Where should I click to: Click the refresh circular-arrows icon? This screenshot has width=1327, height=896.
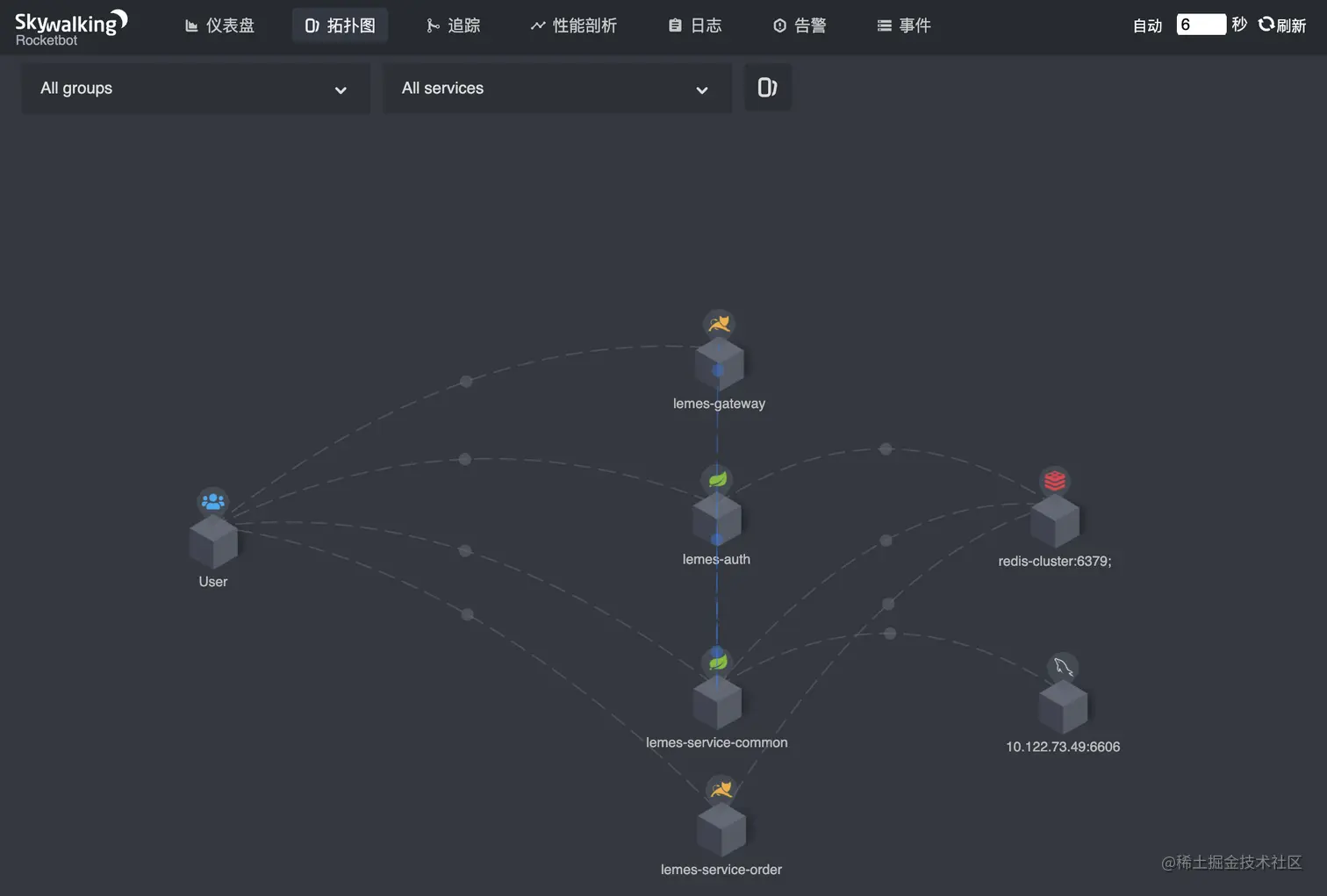[1265, 25]
